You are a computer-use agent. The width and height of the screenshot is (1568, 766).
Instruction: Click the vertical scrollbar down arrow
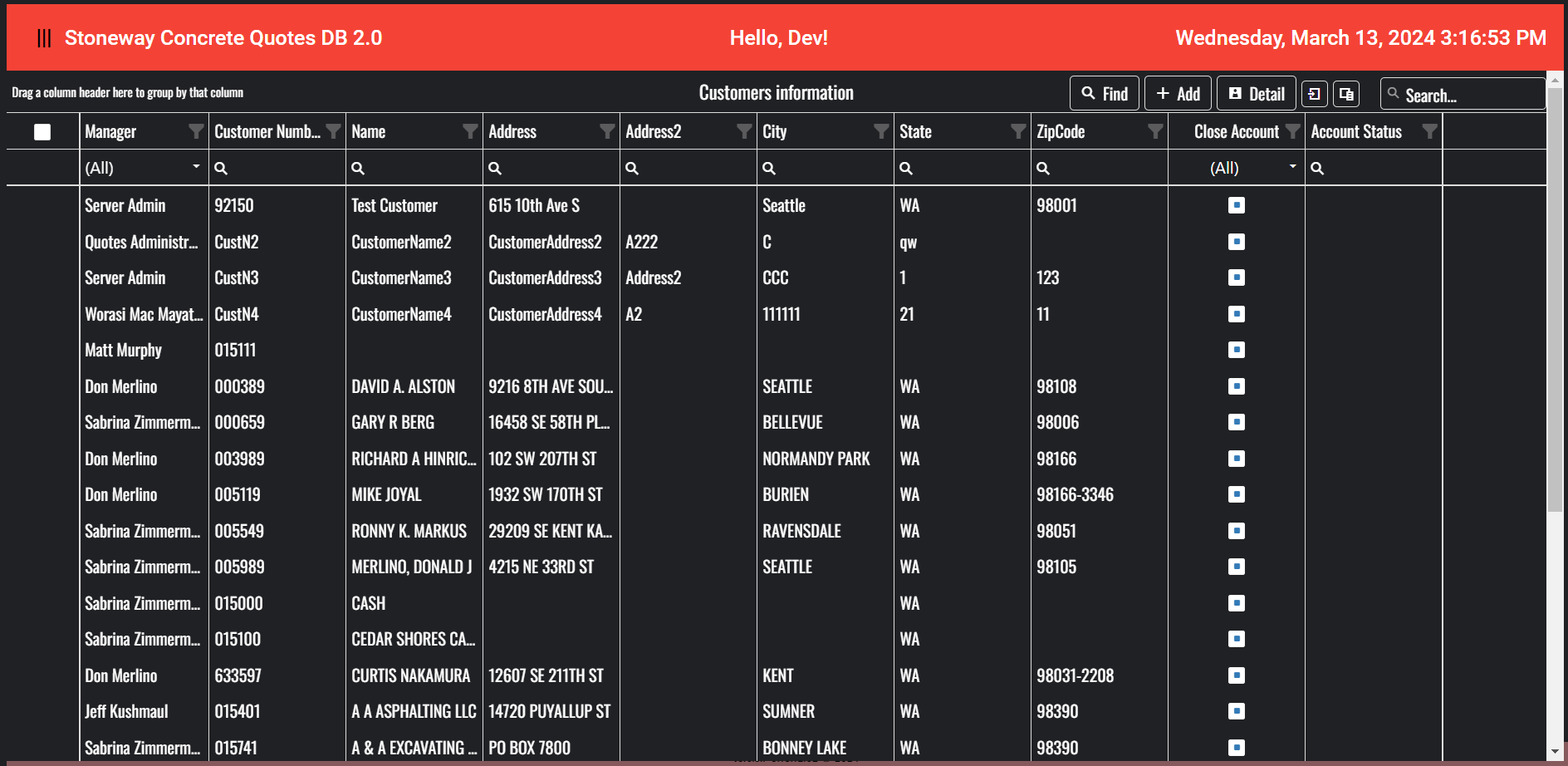click(1556, 751)
